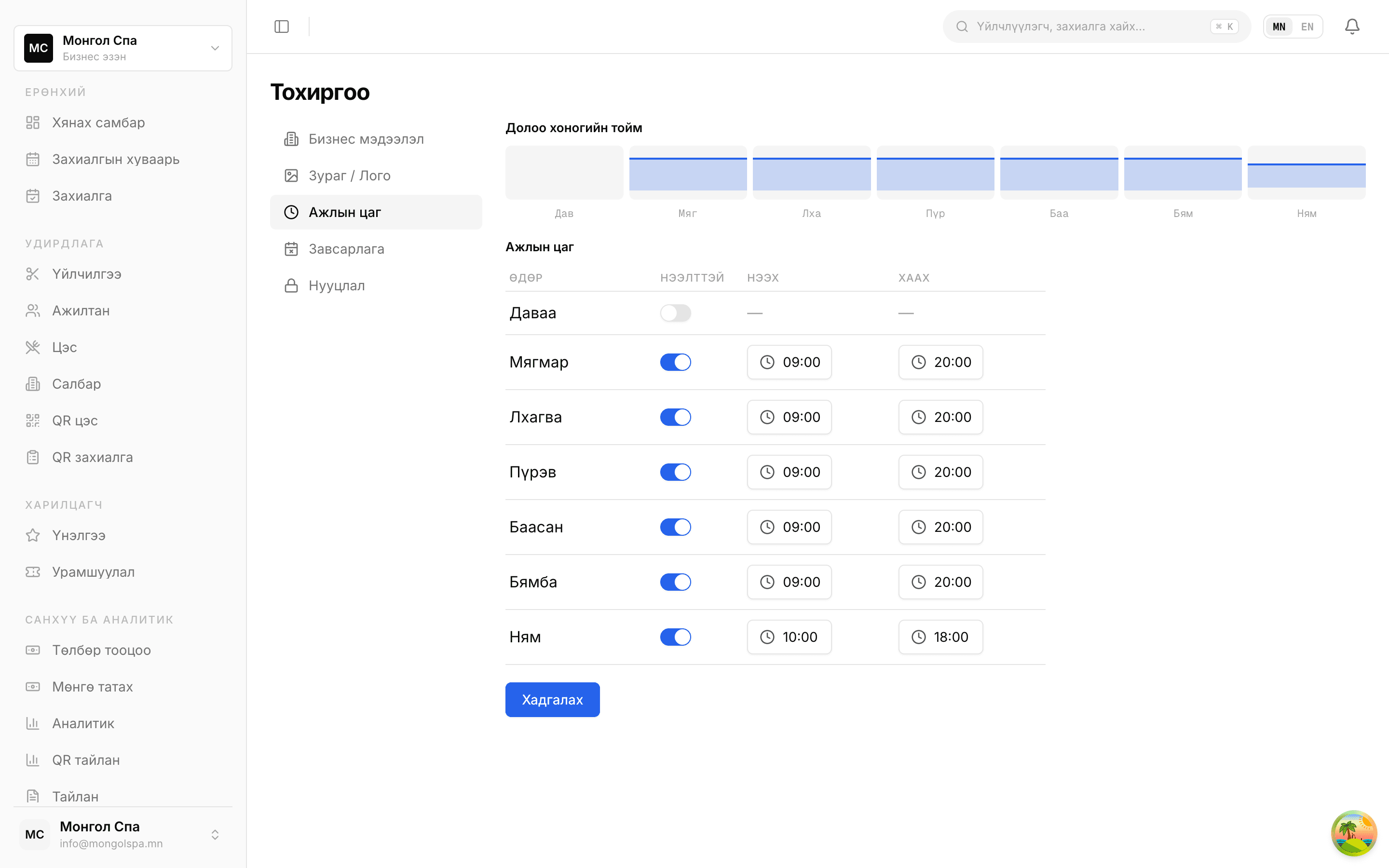Open Тайлан document icon
Viewport: 1389px width, 868px height.
pyautogui.click(x=33, y=796)
